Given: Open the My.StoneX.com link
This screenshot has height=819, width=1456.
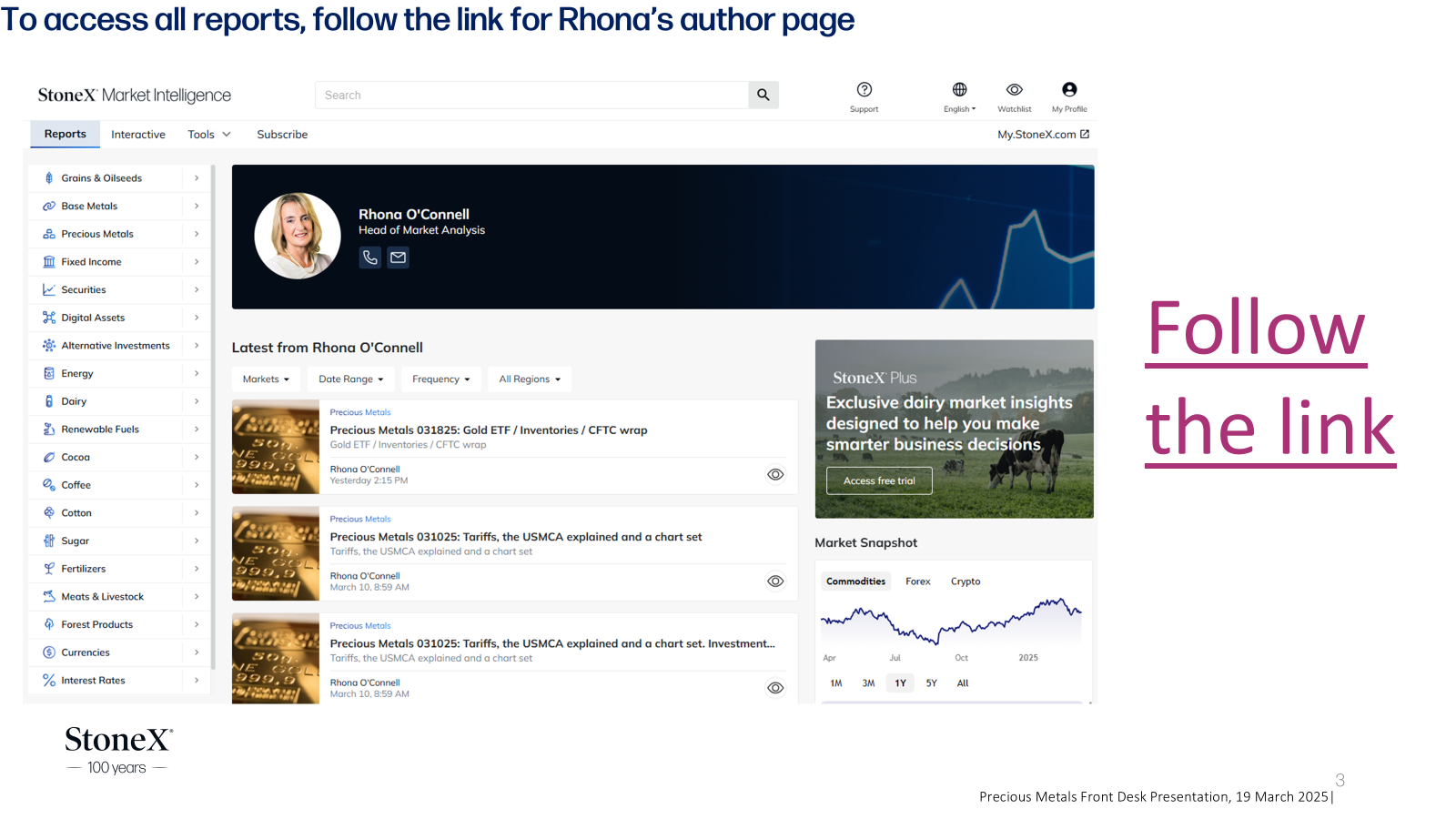Looking at the screenshot, I should click(x=1043, y=135).
